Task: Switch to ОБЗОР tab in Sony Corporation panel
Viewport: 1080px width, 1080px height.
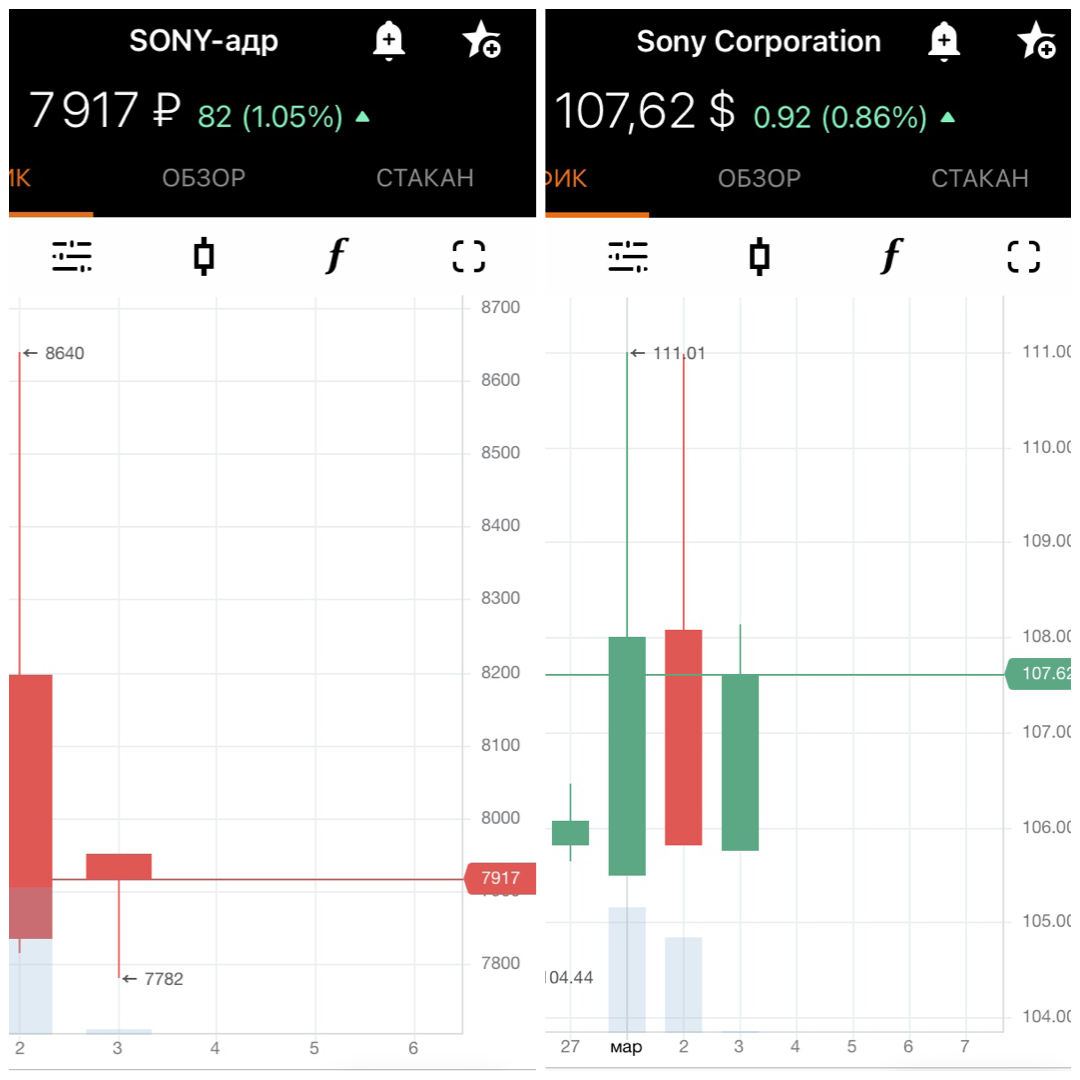Action: [759, 179]
